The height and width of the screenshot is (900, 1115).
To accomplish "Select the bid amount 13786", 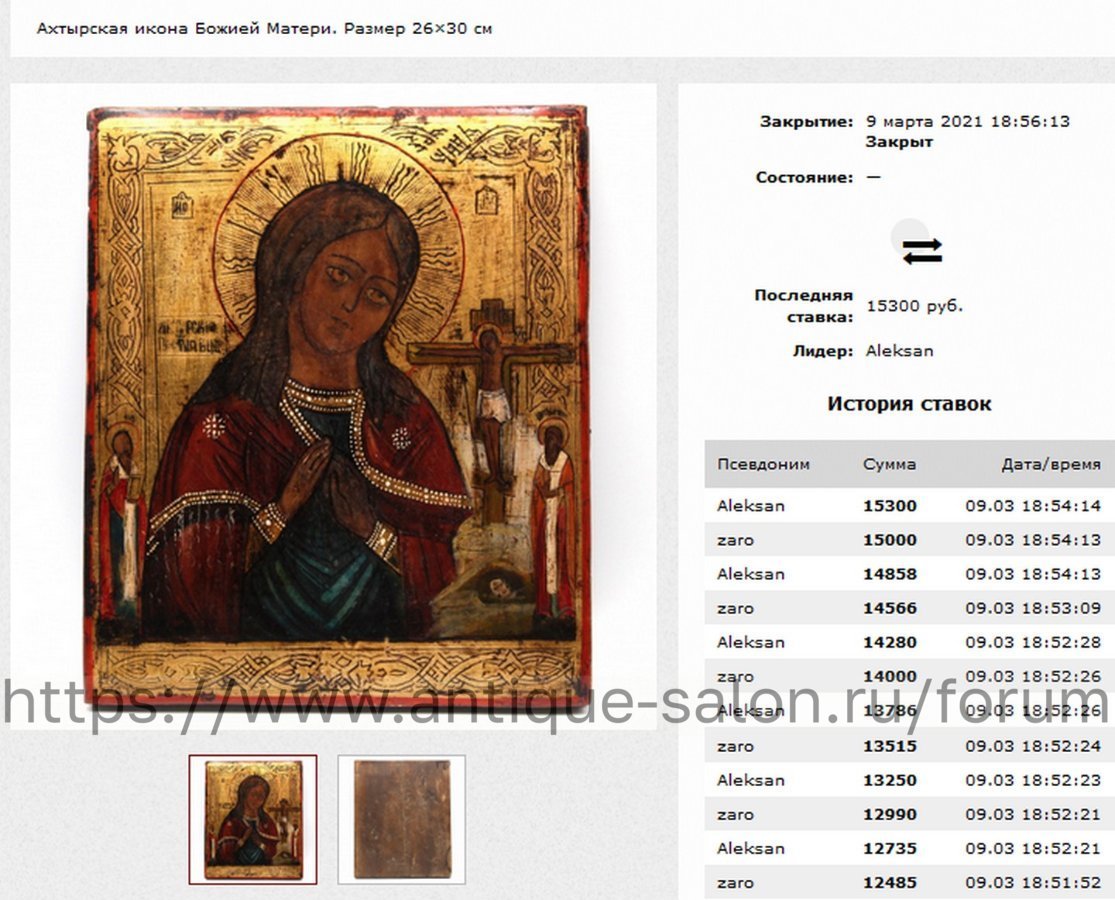I will coord(890,711).
